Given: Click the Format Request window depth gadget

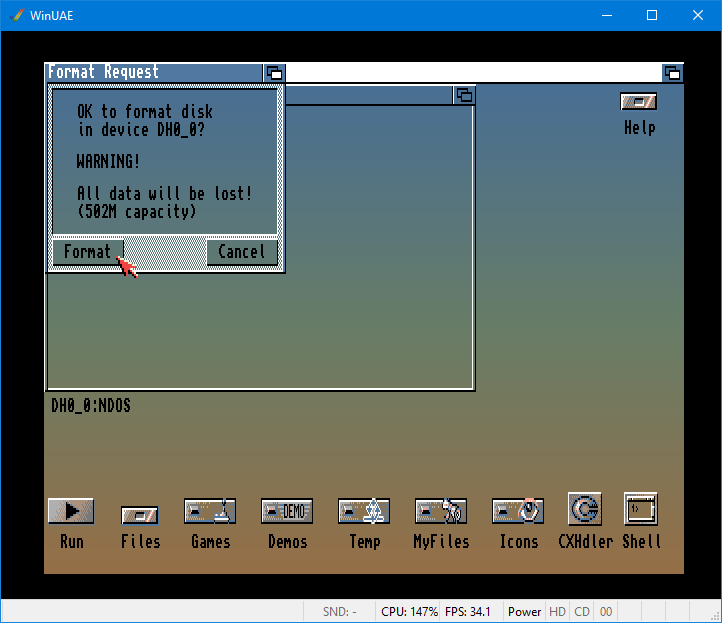Looking at the screenshot, I should 274,73.
